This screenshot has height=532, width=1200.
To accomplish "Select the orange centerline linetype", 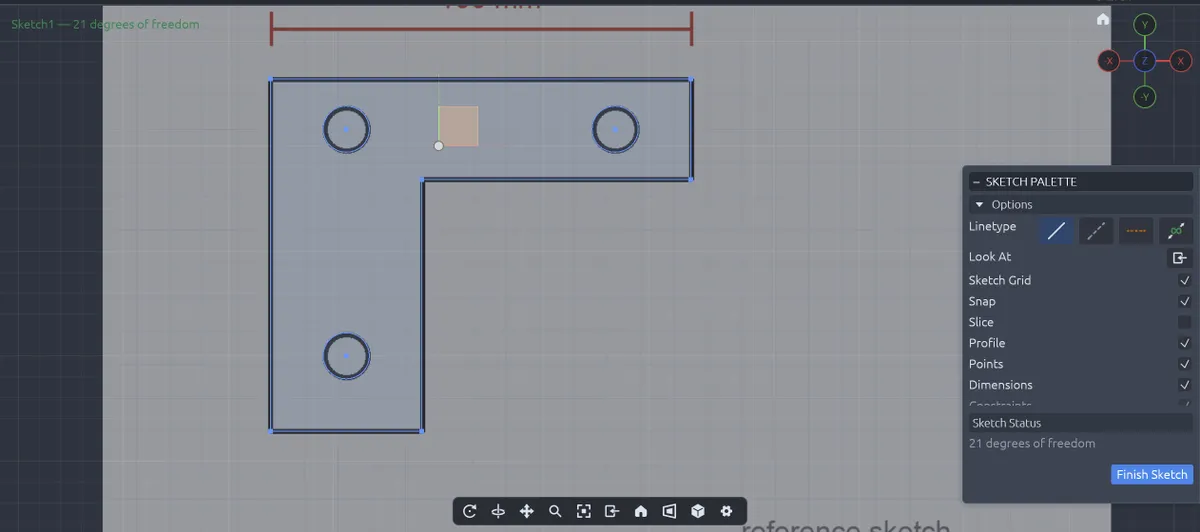I will coord(1136,231).
